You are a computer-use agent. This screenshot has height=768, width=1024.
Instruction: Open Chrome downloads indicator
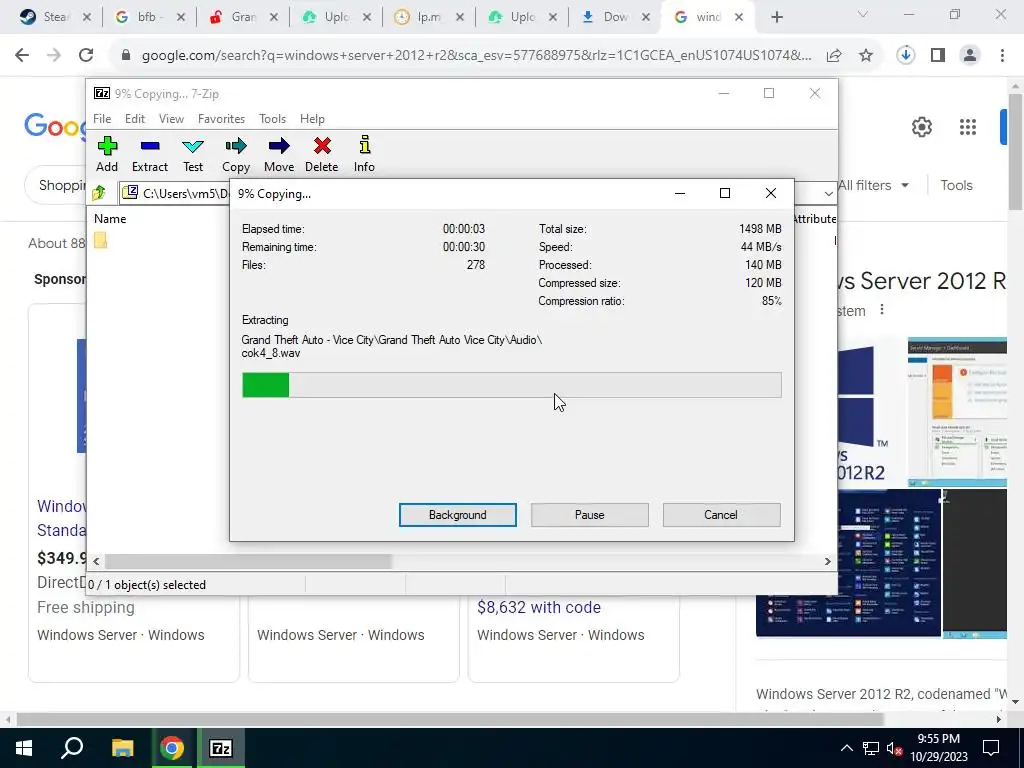point(906,56)
